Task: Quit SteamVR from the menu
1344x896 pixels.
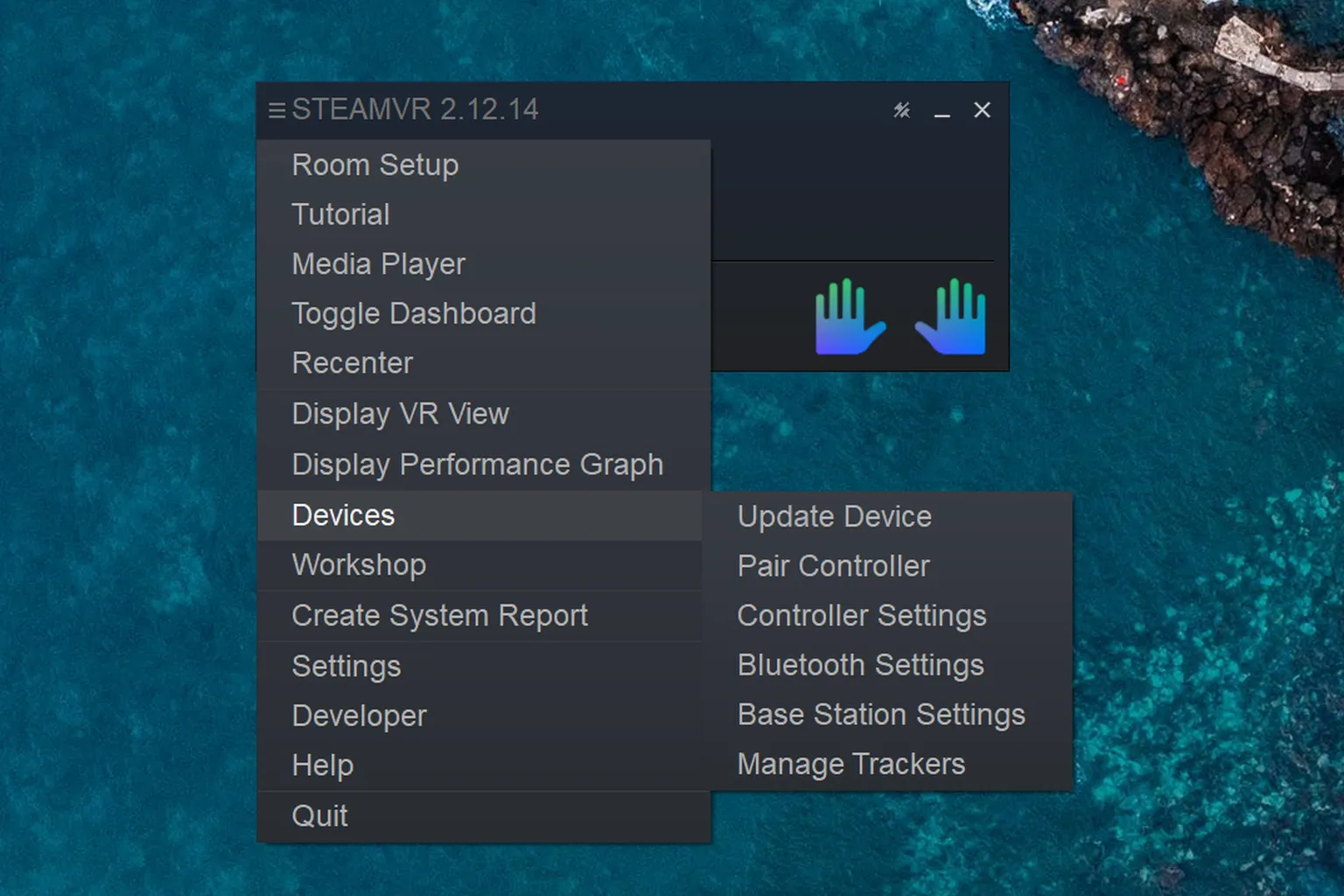Action: coord(485,816)
